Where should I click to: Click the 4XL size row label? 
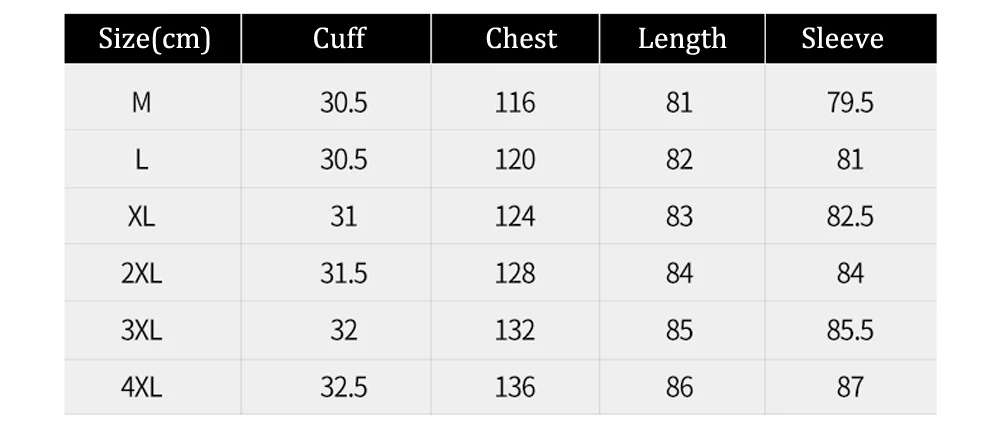point(142,387)
